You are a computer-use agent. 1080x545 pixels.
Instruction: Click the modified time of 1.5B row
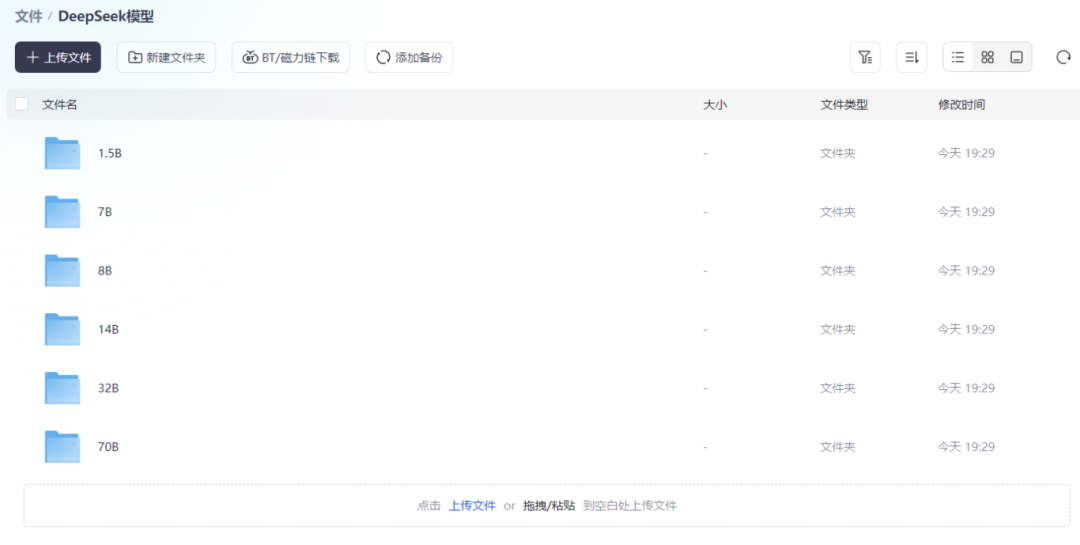(x=966, y=153)
